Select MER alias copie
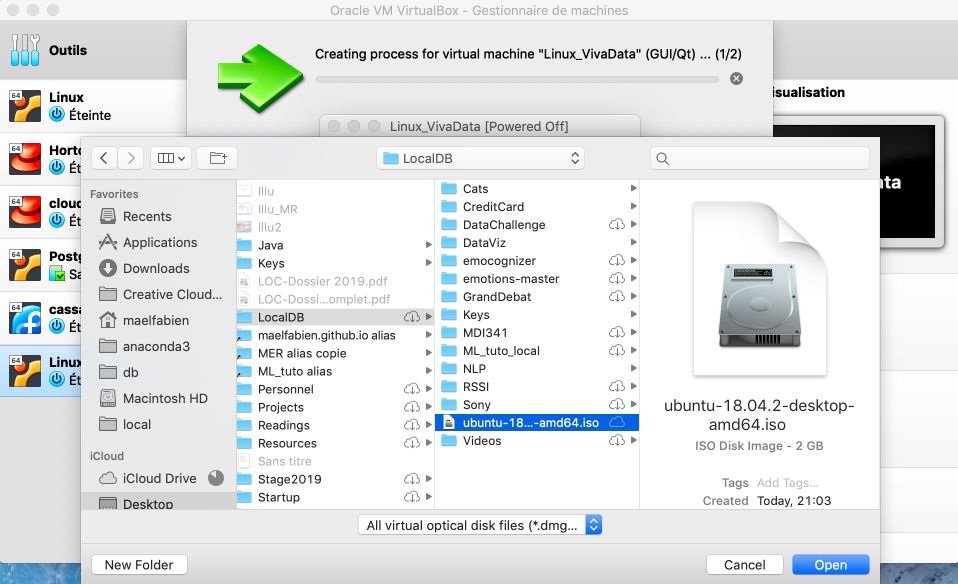This screenshot has height=584, width=958. [x=335, y=353]
